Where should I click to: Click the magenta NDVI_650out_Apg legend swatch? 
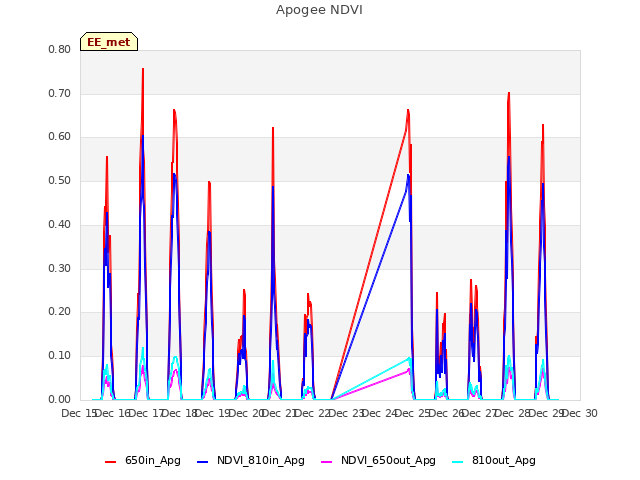327,462
